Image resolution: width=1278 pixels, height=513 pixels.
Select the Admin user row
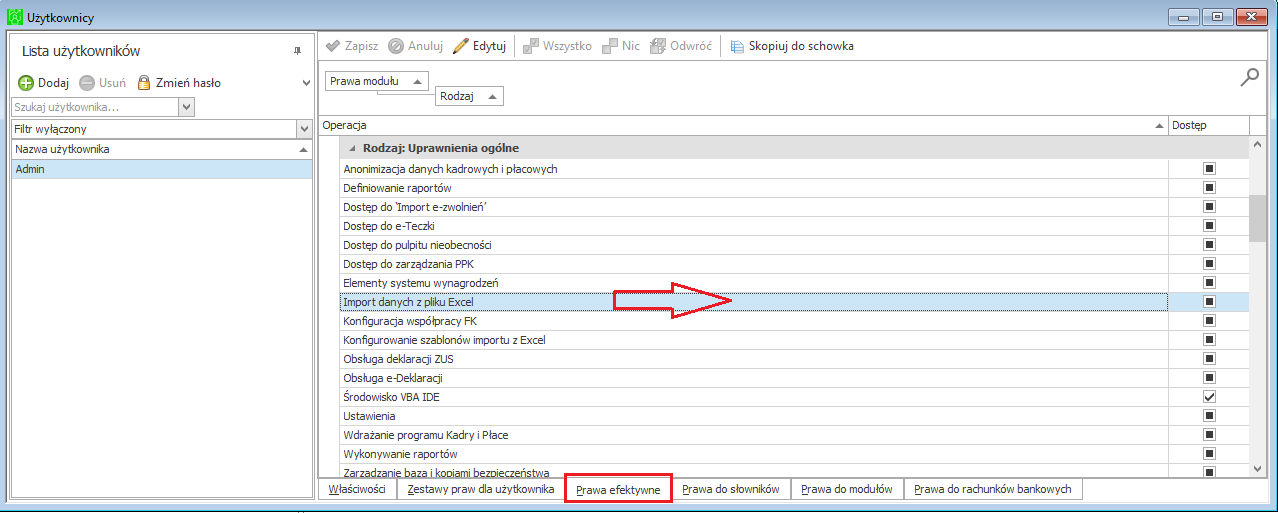point(161,169)
